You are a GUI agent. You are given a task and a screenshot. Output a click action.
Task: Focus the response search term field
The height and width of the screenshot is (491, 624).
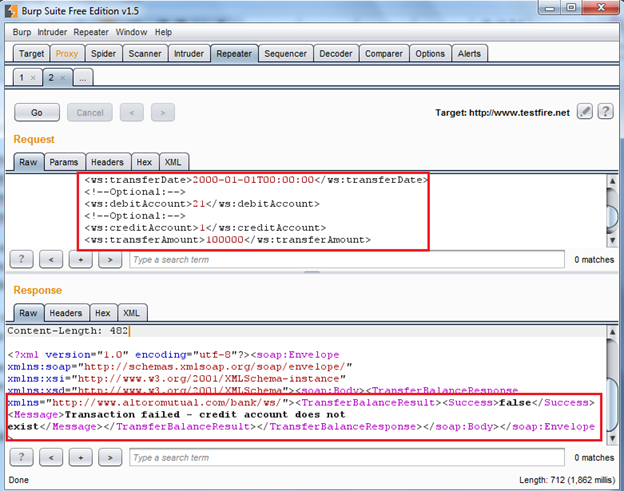[x=340, y=457]
